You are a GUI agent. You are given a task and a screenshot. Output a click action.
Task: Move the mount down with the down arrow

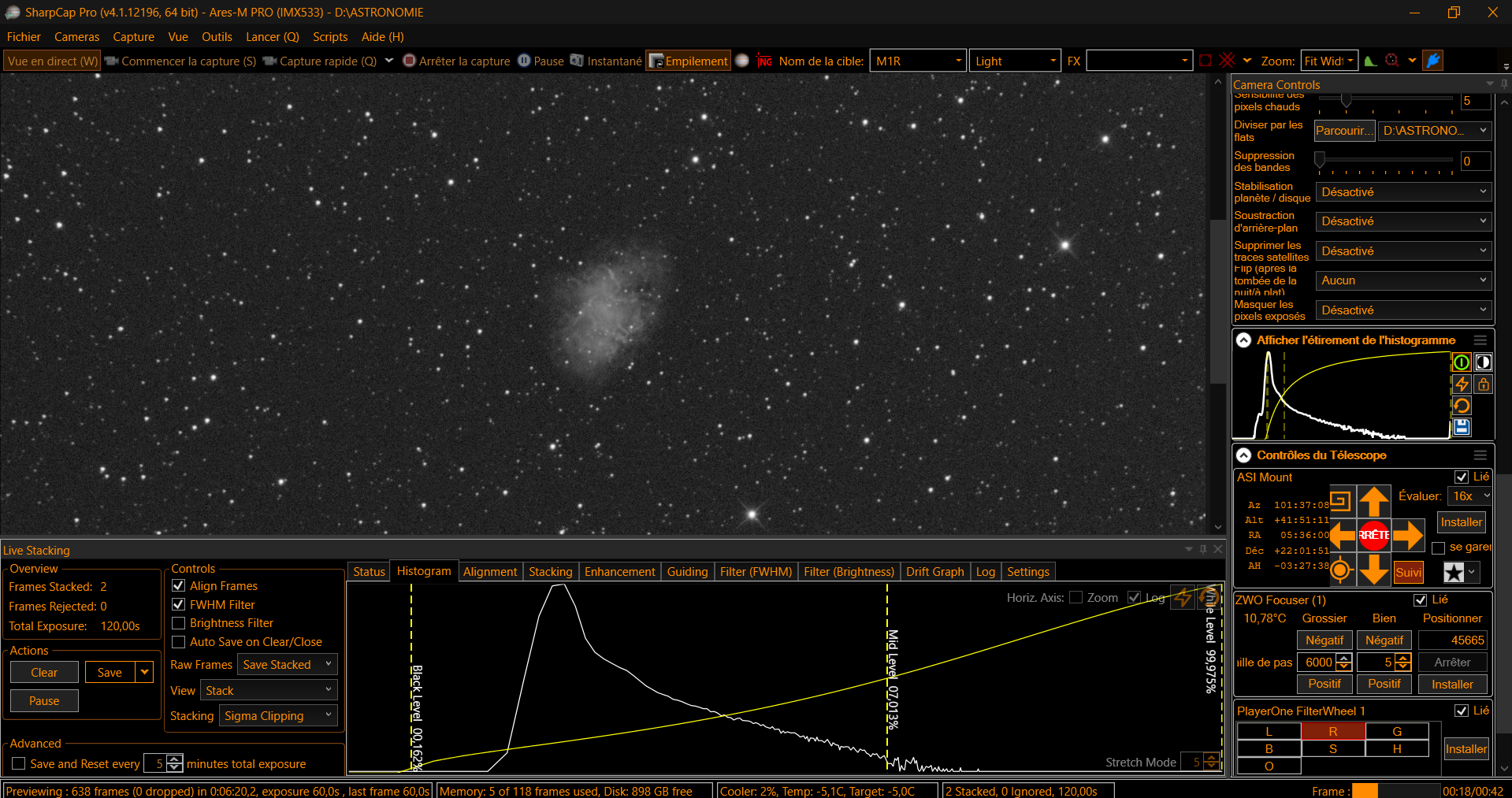[x=1374, y=570]
